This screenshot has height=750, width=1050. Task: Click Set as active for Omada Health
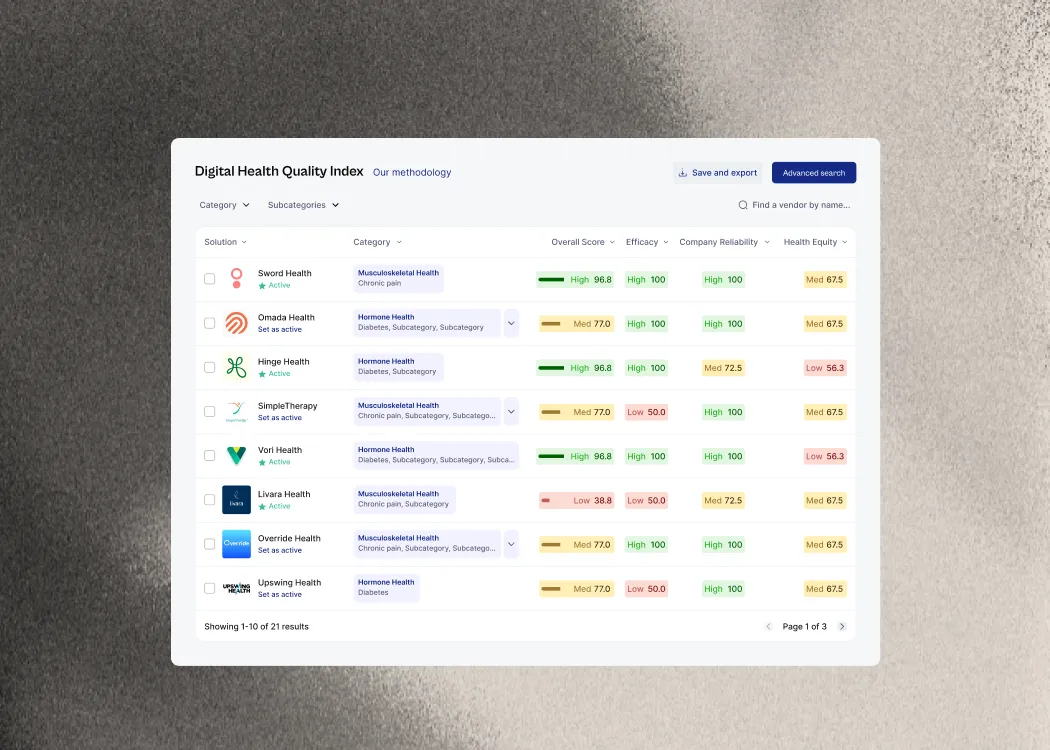280,329
